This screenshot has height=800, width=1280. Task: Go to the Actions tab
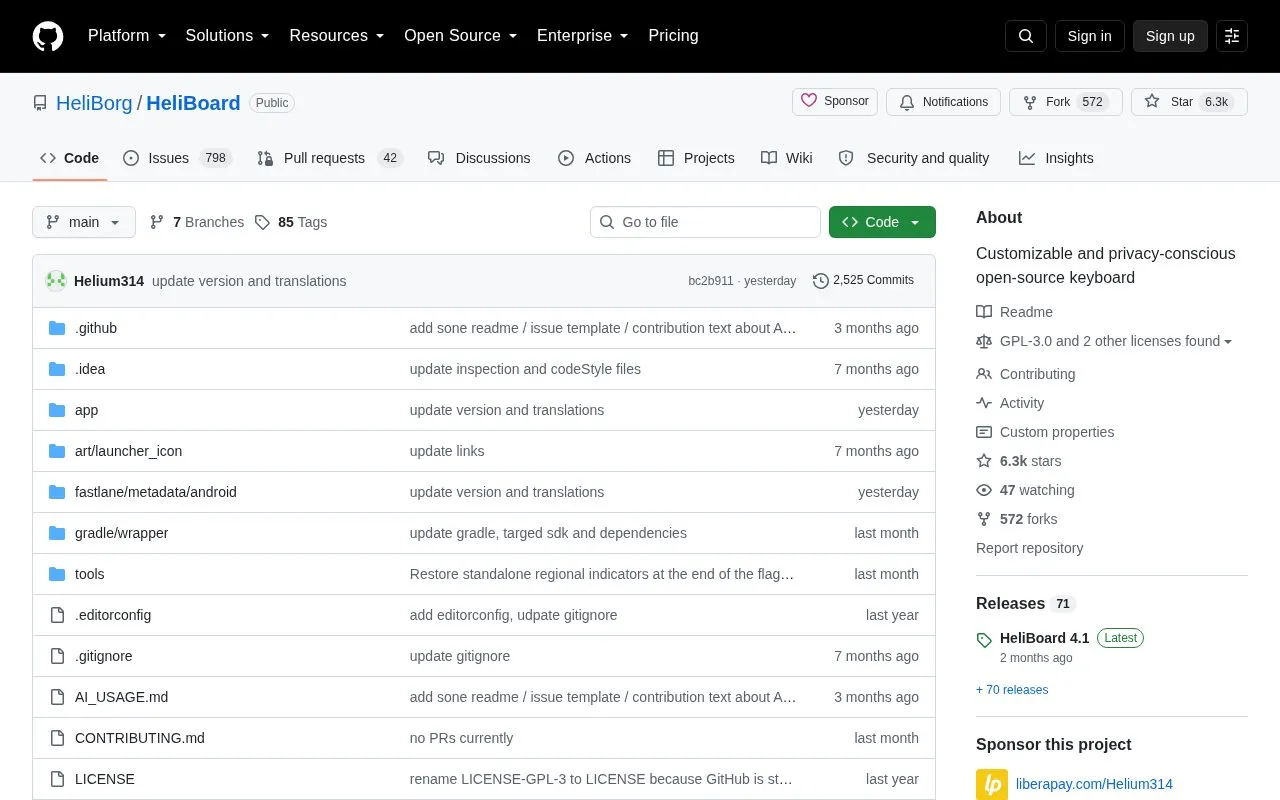(x=594, y=158)
